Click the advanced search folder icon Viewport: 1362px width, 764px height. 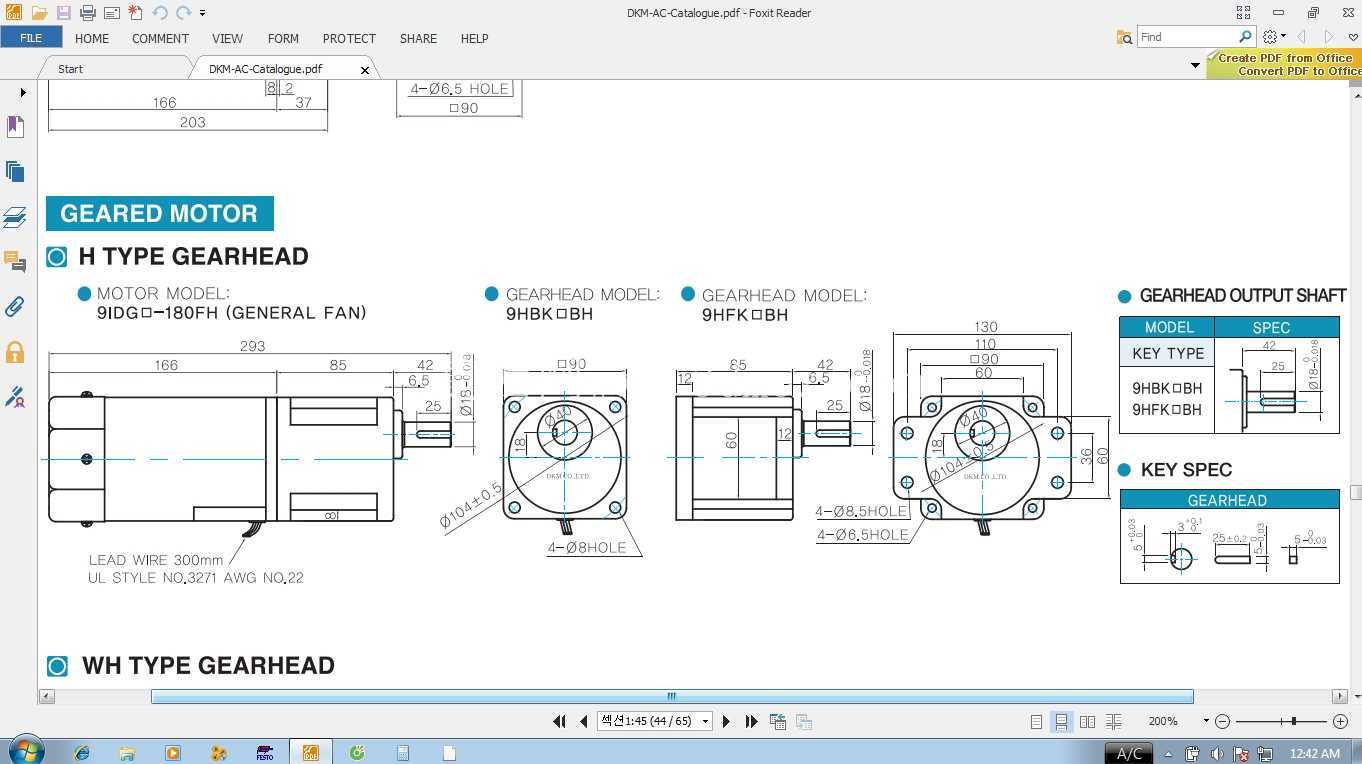pos(1124,37)
